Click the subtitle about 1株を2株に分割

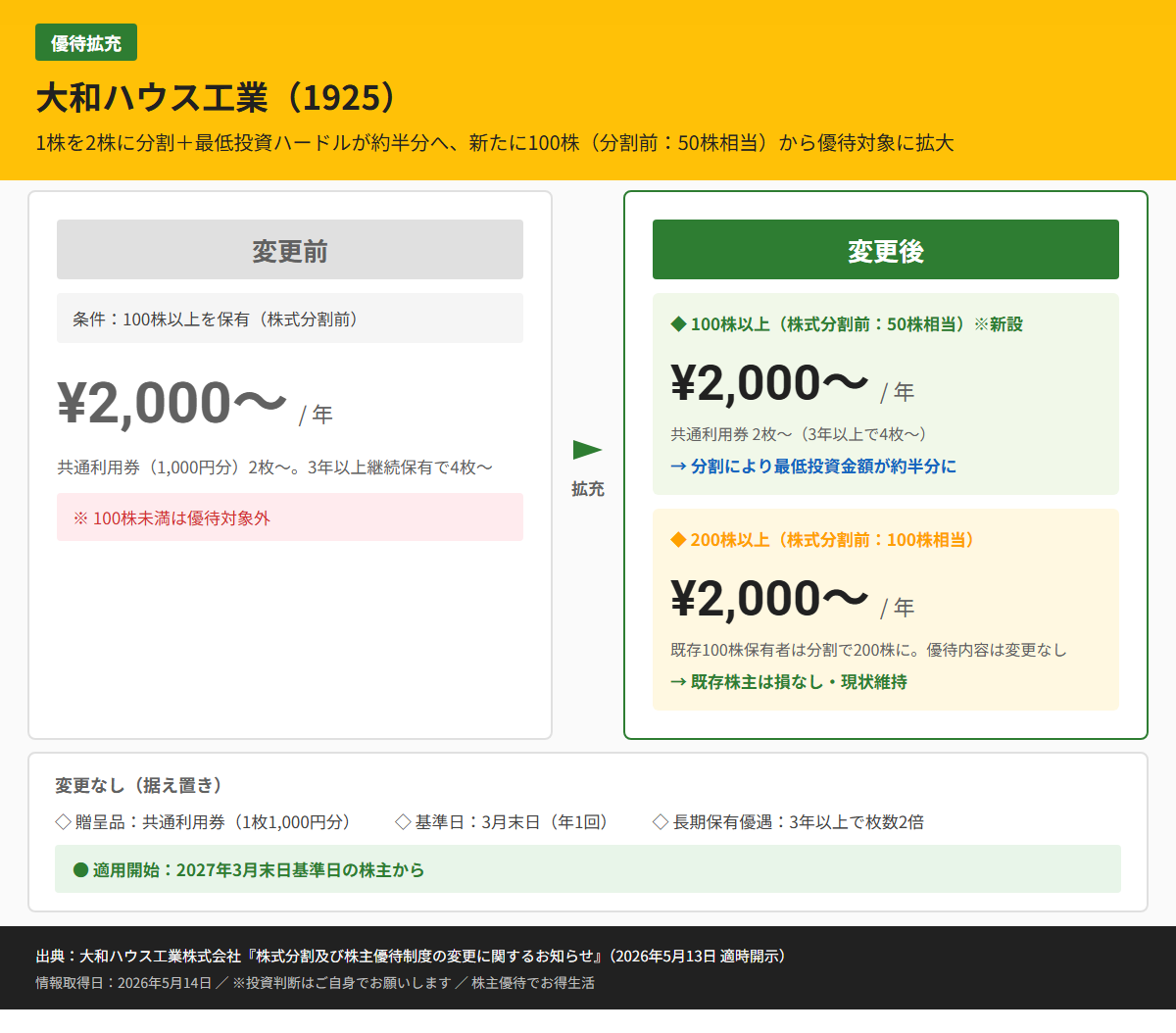[x=495, y=143]
